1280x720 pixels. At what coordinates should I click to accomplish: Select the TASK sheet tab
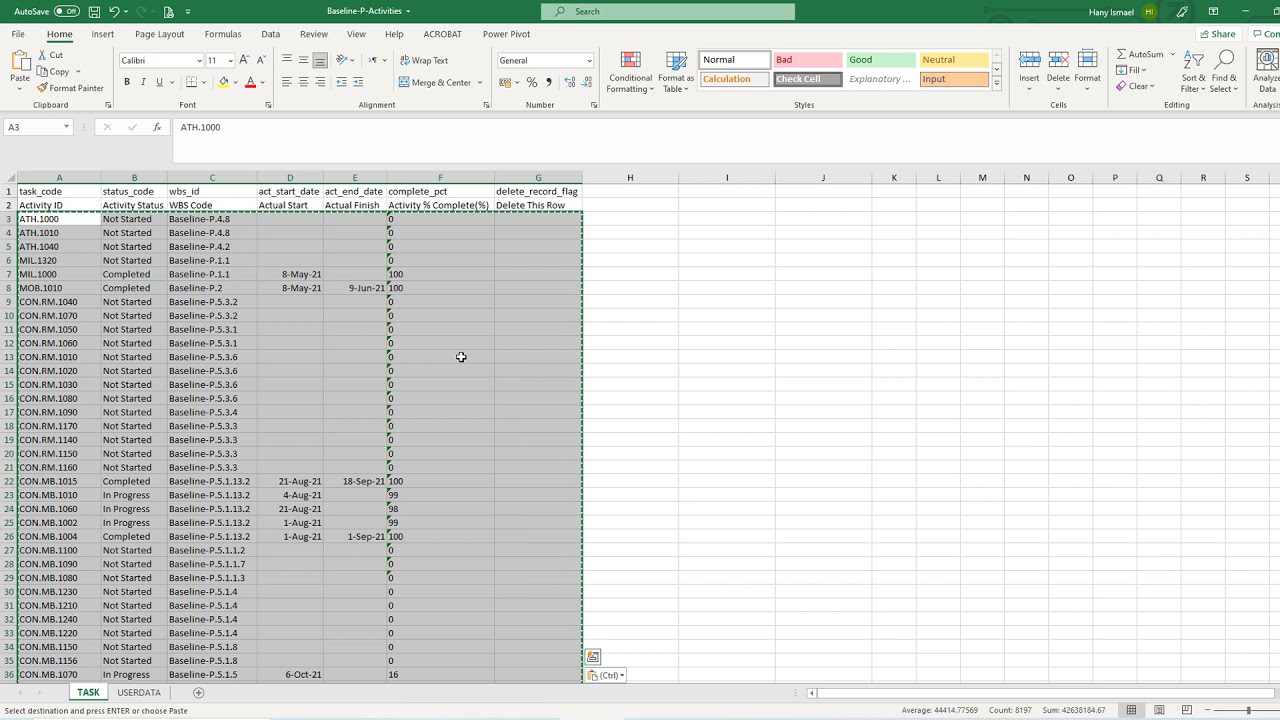coord(88,692)
